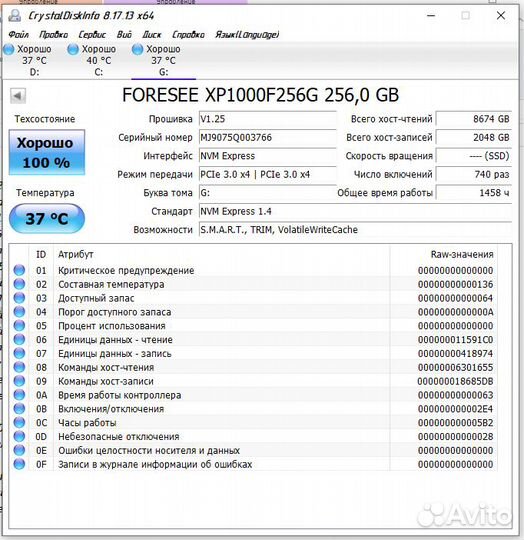Viewport: 524px width, 540px height.
Task: Click status orb for attribute 06
Action: click(19, 340)
